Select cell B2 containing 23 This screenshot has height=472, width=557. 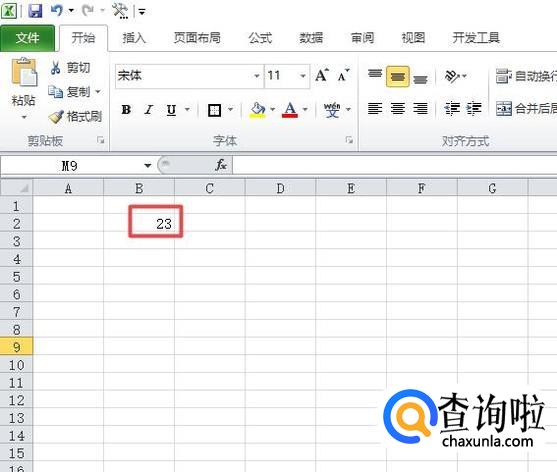click(x=139, y=223)
